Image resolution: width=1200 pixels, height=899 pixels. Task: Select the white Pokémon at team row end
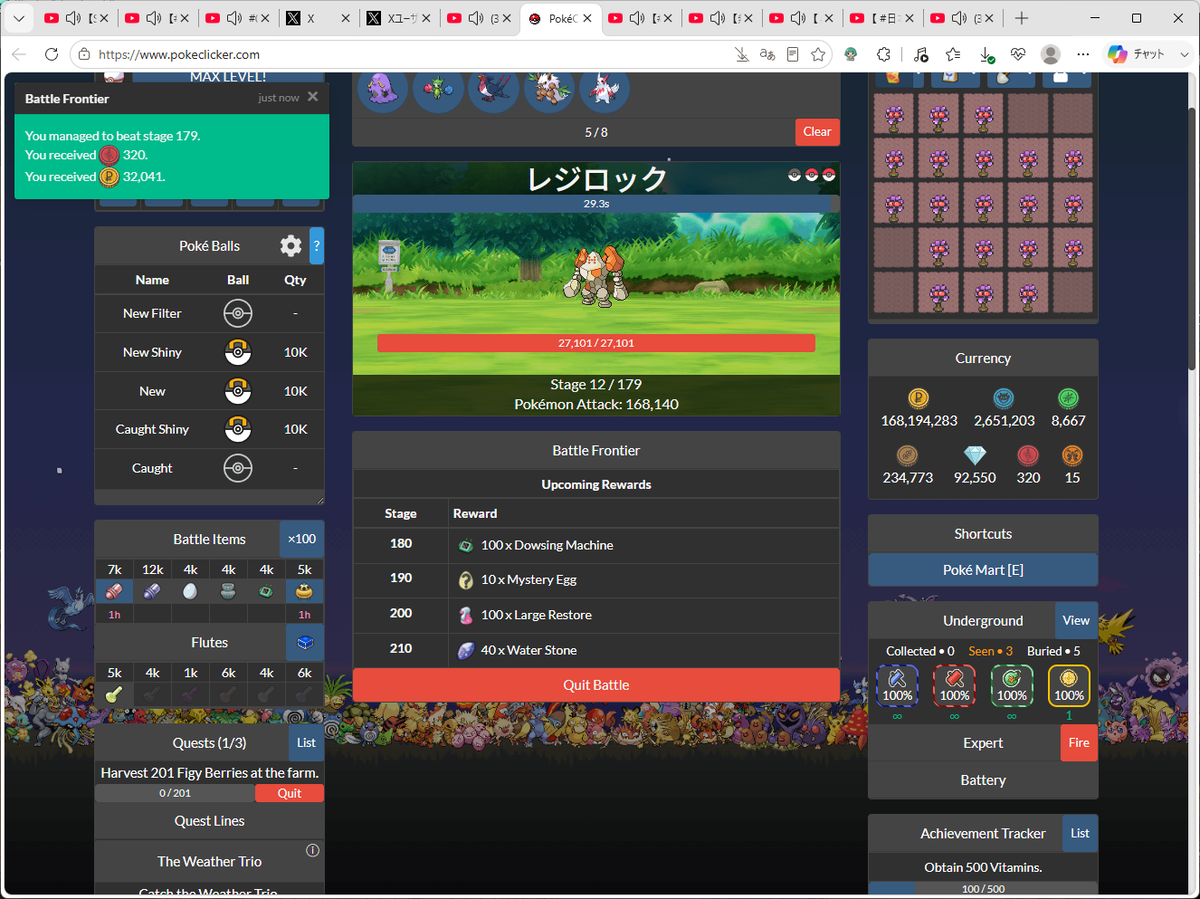click(x=604, y=90)
